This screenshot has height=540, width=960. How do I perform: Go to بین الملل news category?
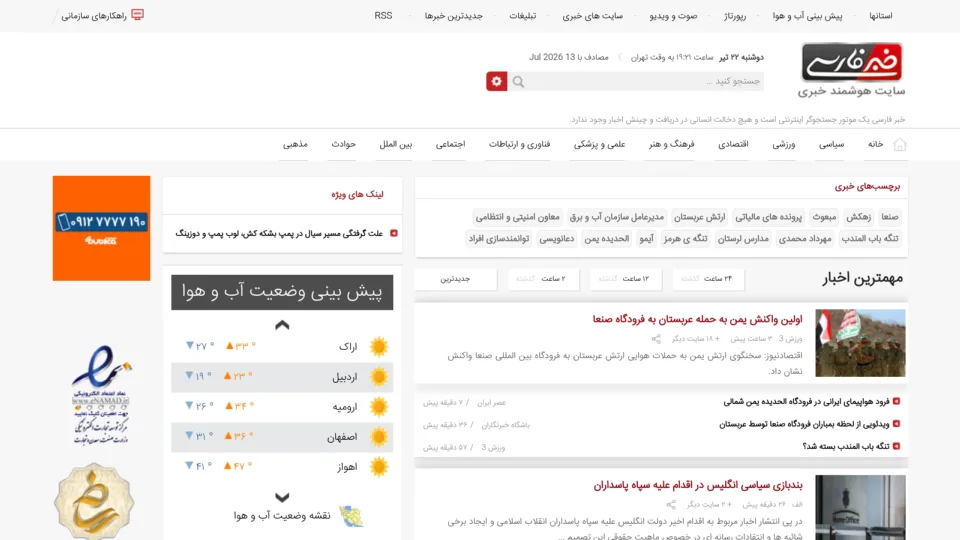[396, 144]
